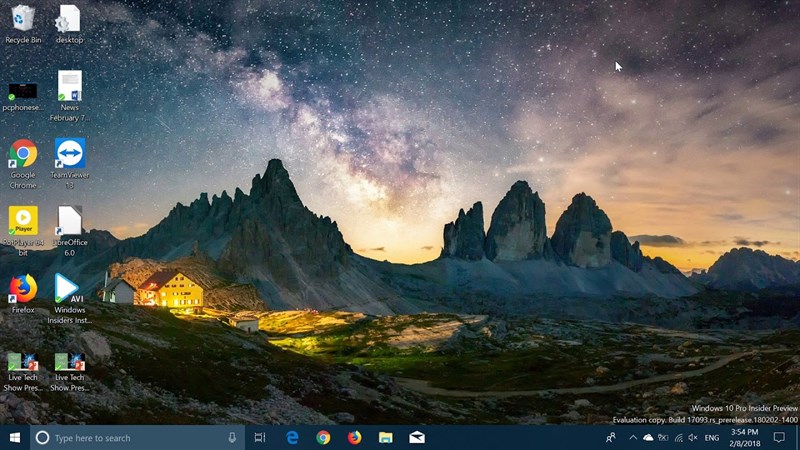Open the Mail app from the taskbar

point(417,438)
